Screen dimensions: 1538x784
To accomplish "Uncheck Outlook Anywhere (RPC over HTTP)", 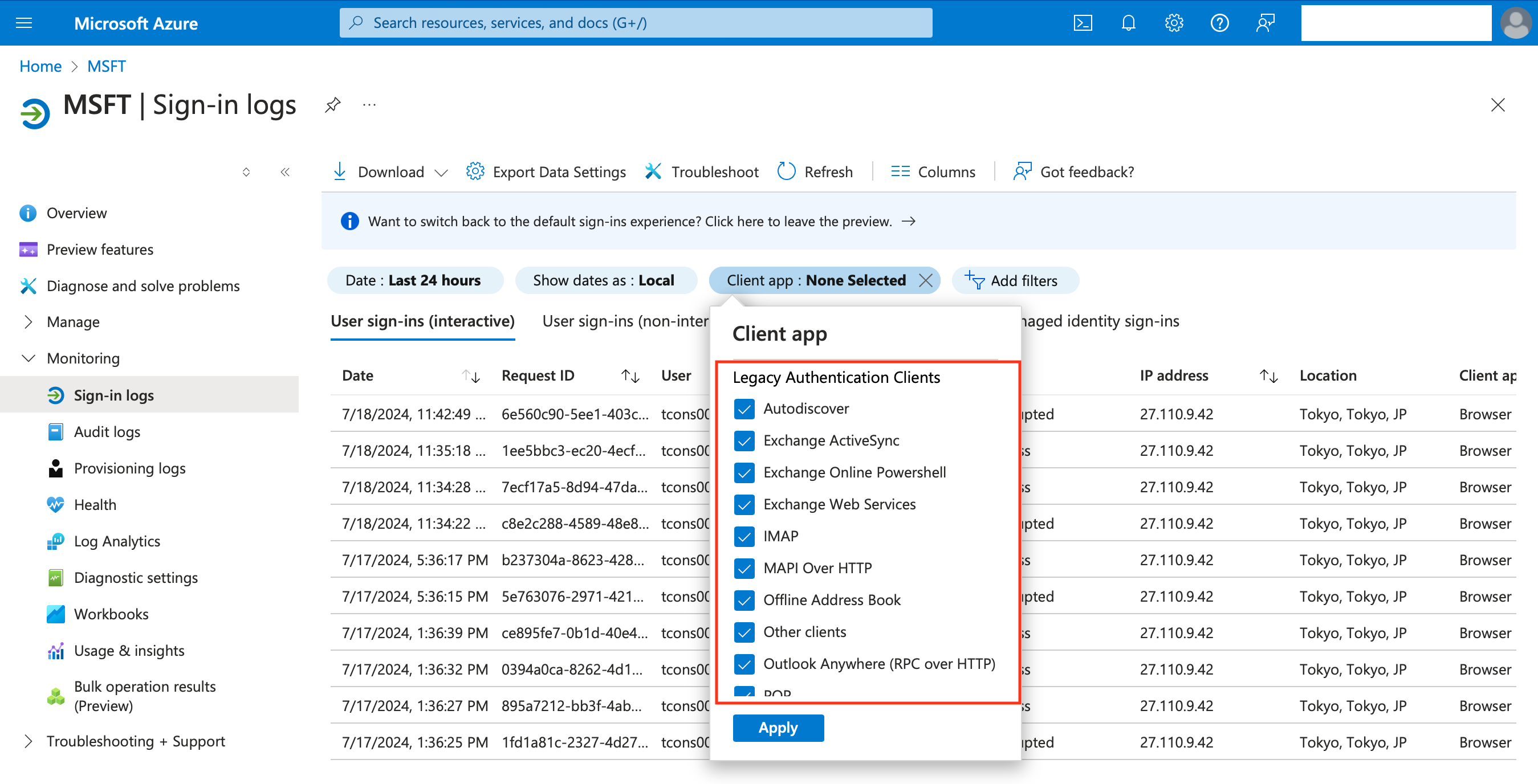I will [744, 664].
